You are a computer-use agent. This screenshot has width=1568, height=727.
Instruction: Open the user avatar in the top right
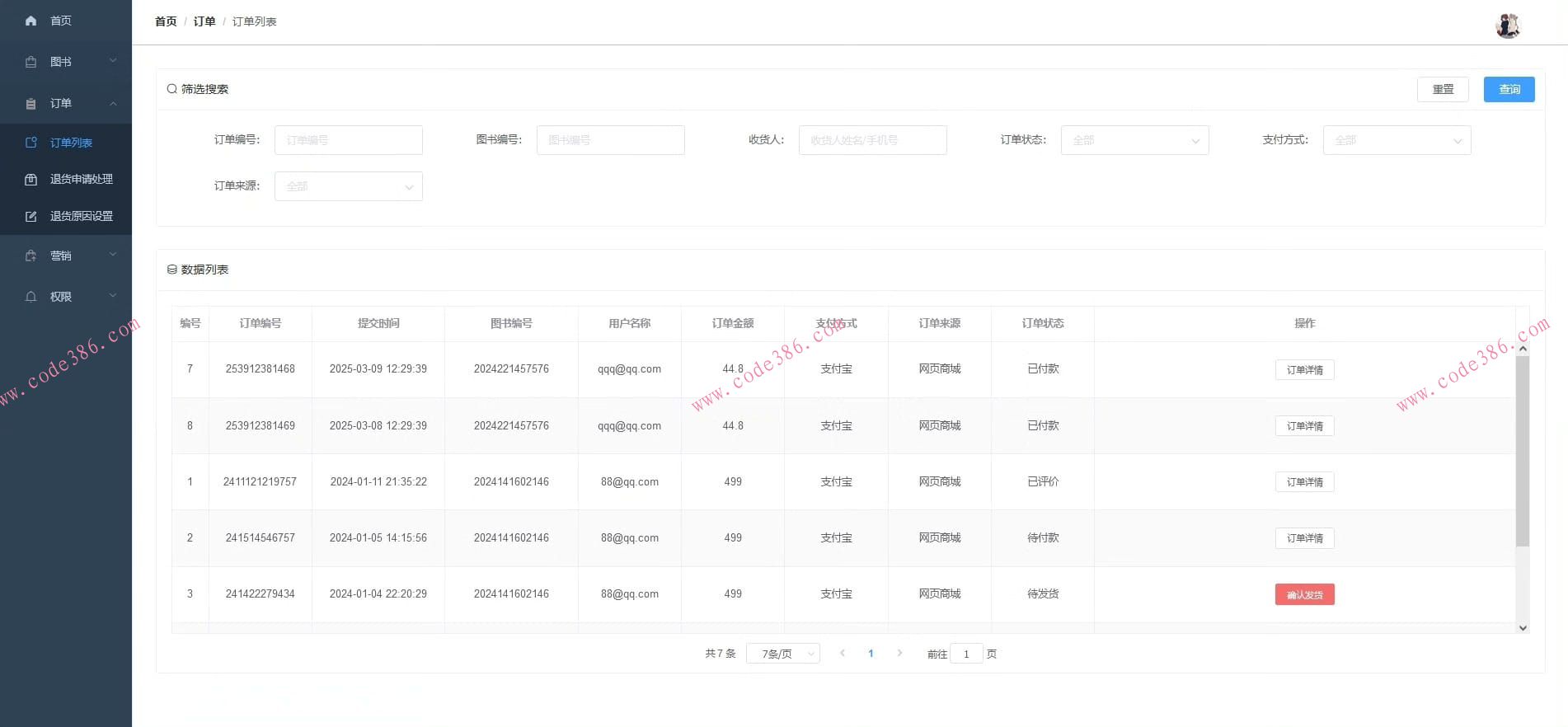1507,26
